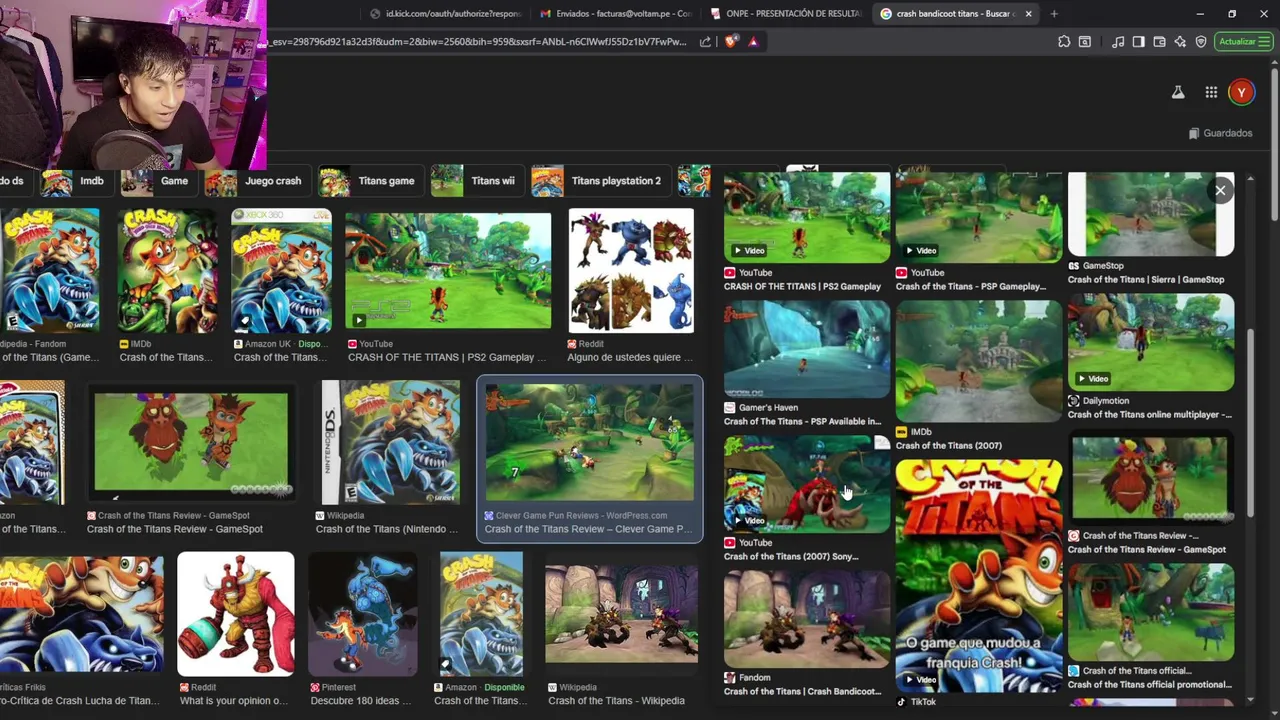The height and width of the screenshot is (720, 1280).
Task: Open side panel GameSpot Review mask thumbnail
Action: click(1151, 479)
